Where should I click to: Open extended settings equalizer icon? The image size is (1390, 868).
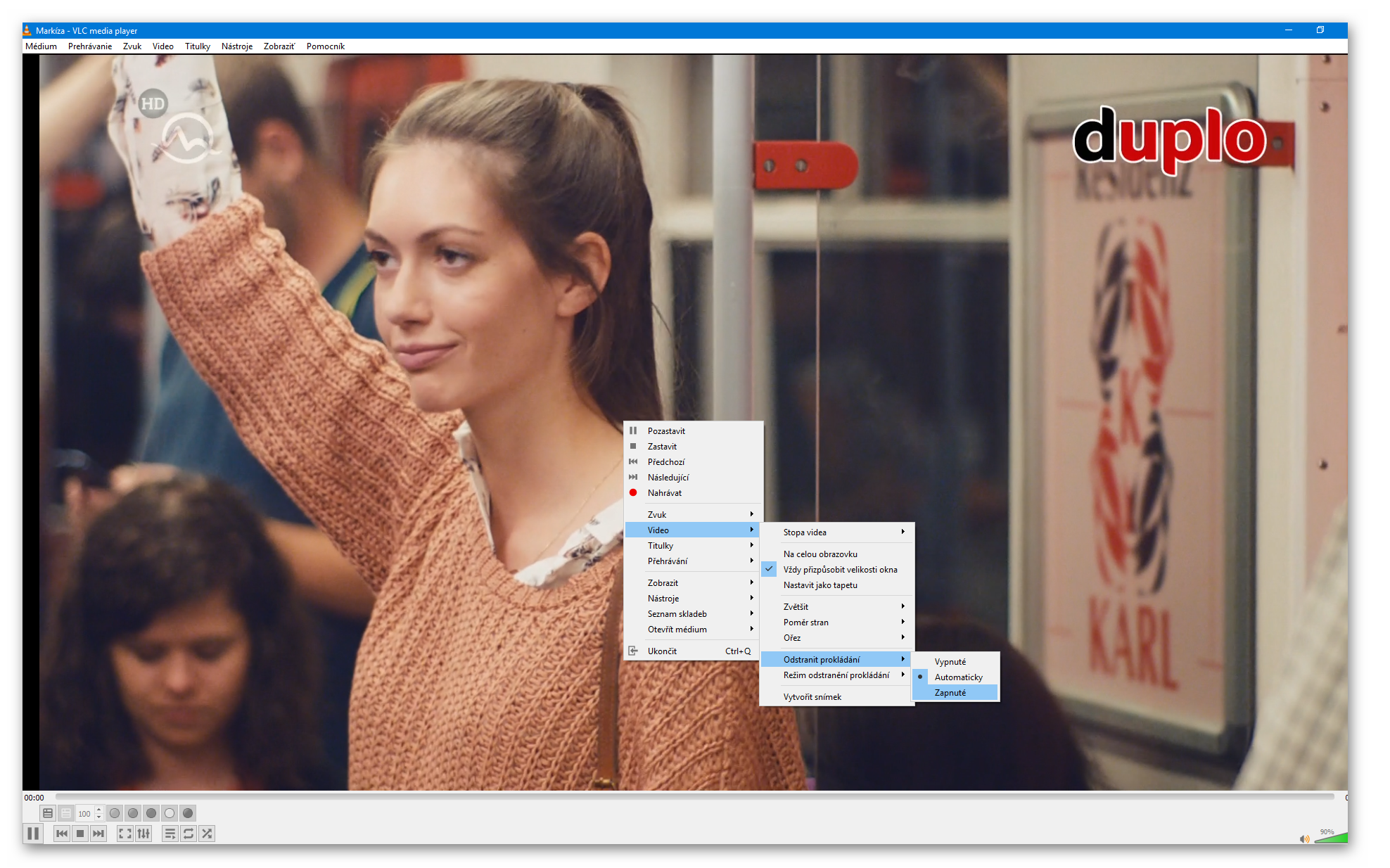coord(144,834)
